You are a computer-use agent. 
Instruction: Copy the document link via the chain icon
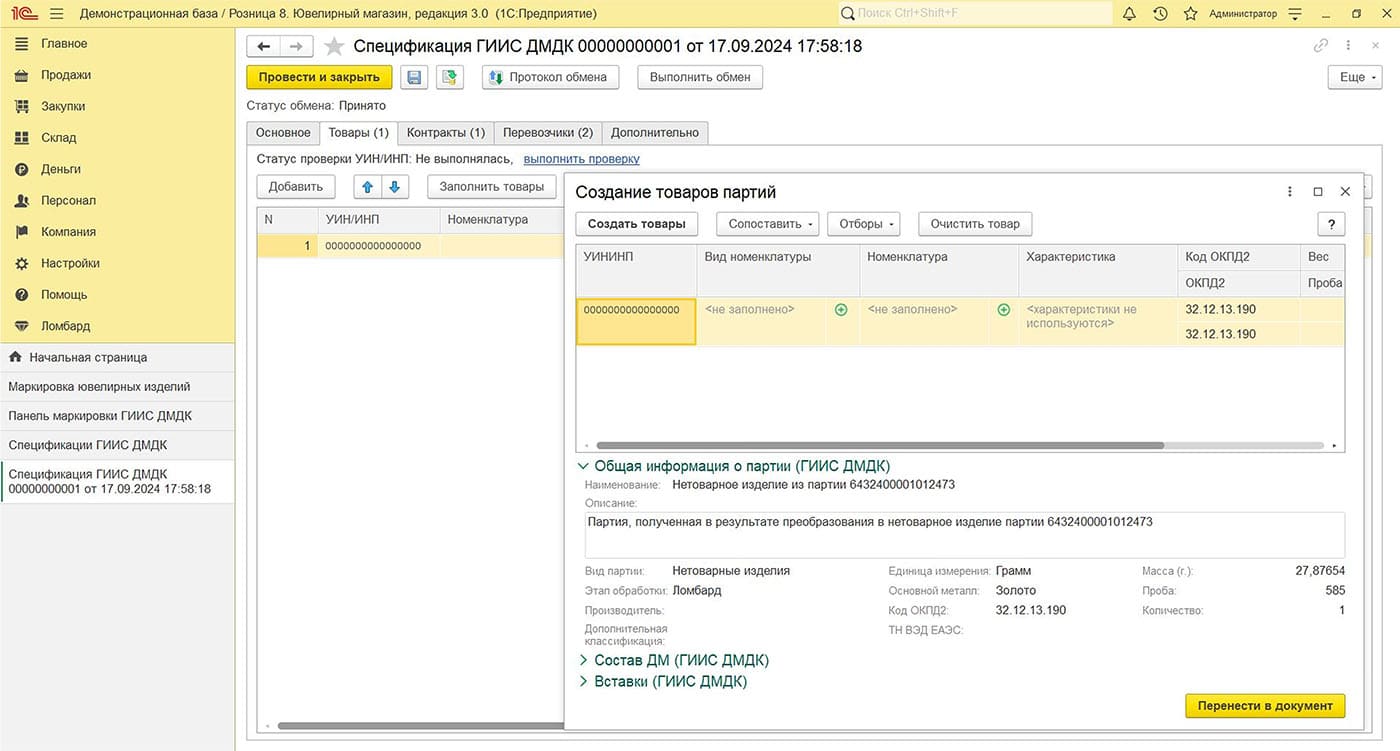(x=1321, y=46)
